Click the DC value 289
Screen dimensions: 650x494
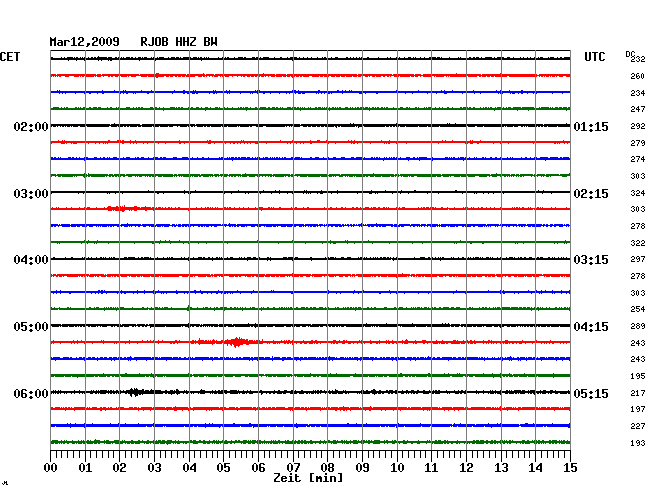[x=638, y=327]
